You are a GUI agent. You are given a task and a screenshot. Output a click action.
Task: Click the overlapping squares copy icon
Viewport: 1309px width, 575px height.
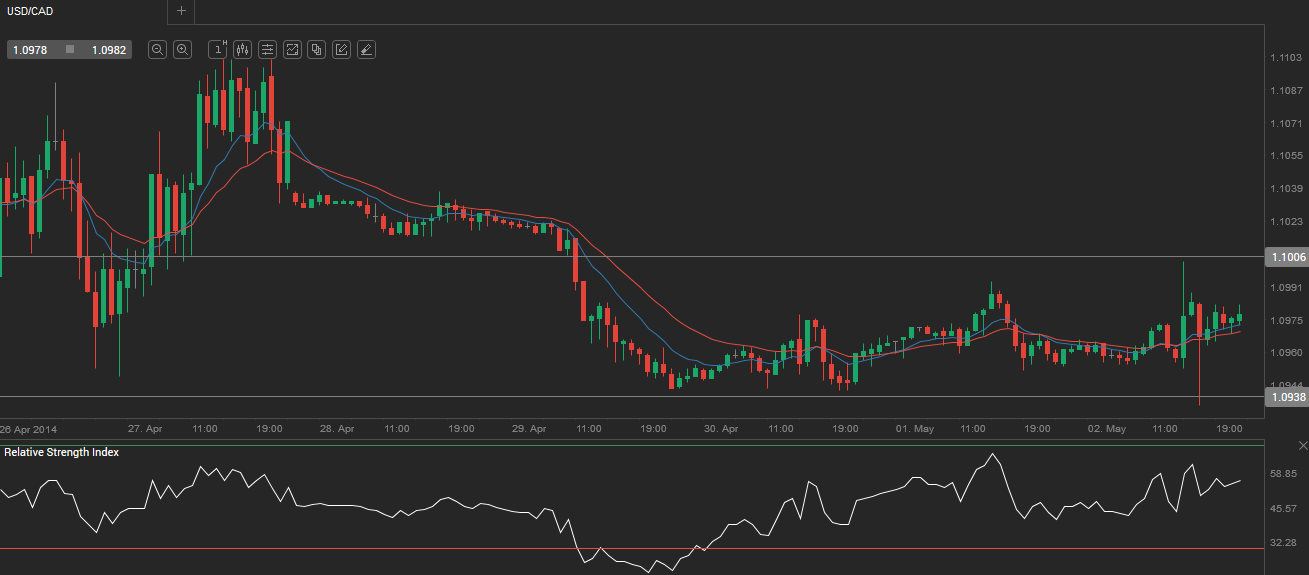tap(317, 49)
